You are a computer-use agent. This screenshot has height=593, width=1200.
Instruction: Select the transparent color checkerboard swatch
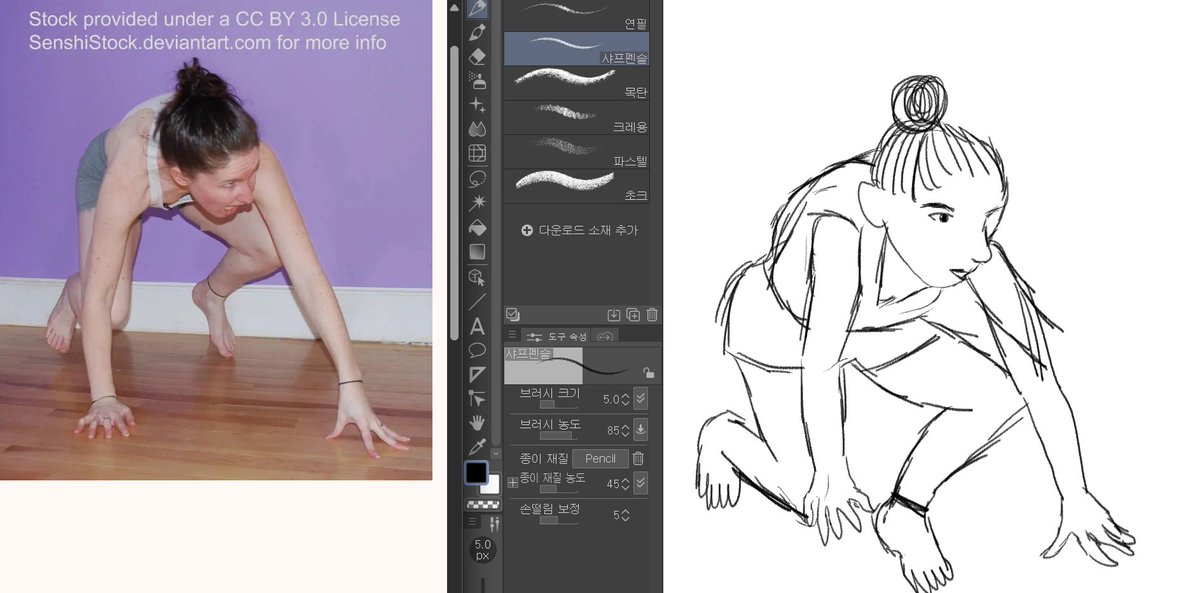pos(485,505)
